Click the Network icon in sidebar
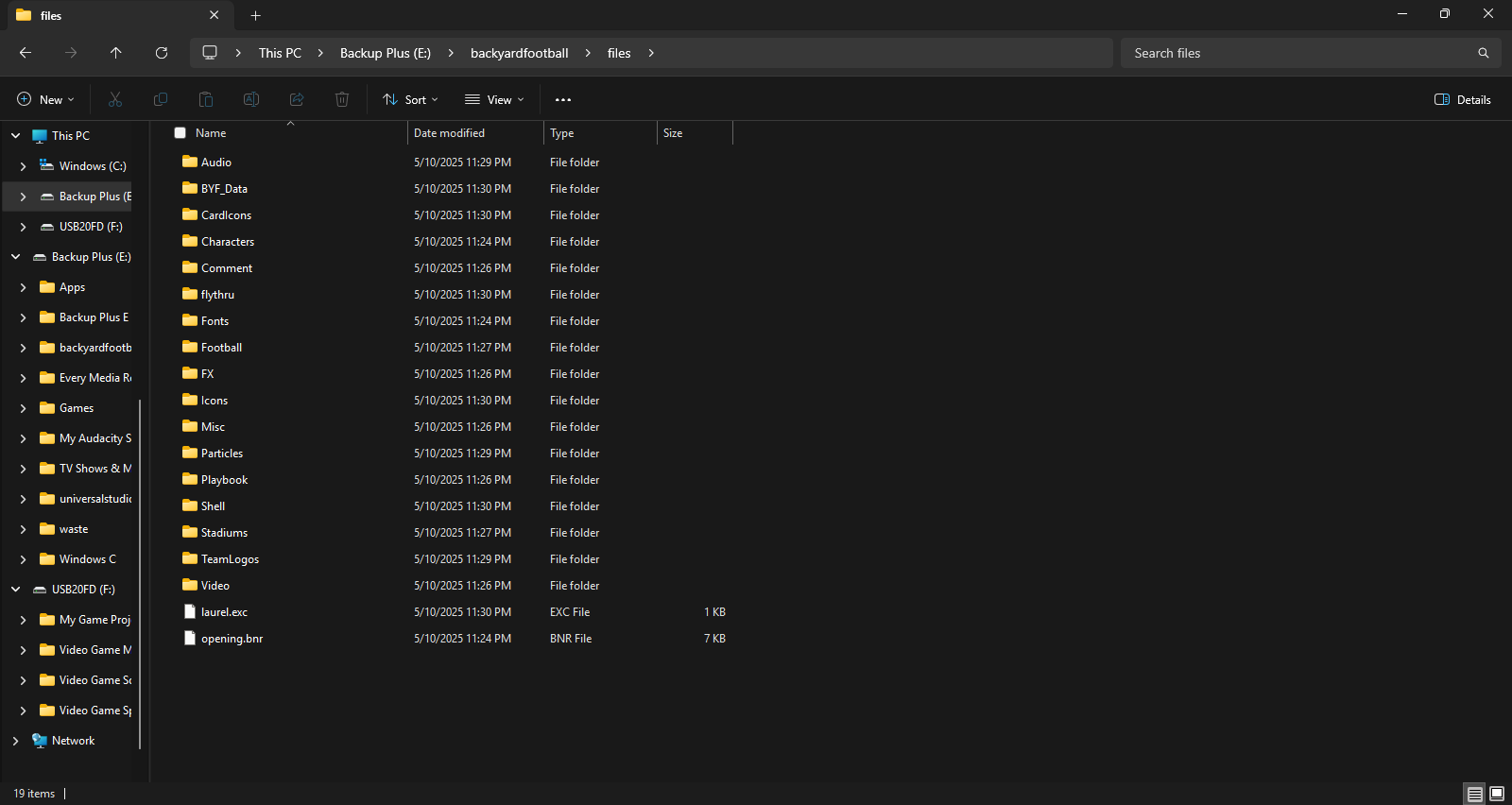The width and height of the screenshot is (1512, 805). click(x=40, y=741)
